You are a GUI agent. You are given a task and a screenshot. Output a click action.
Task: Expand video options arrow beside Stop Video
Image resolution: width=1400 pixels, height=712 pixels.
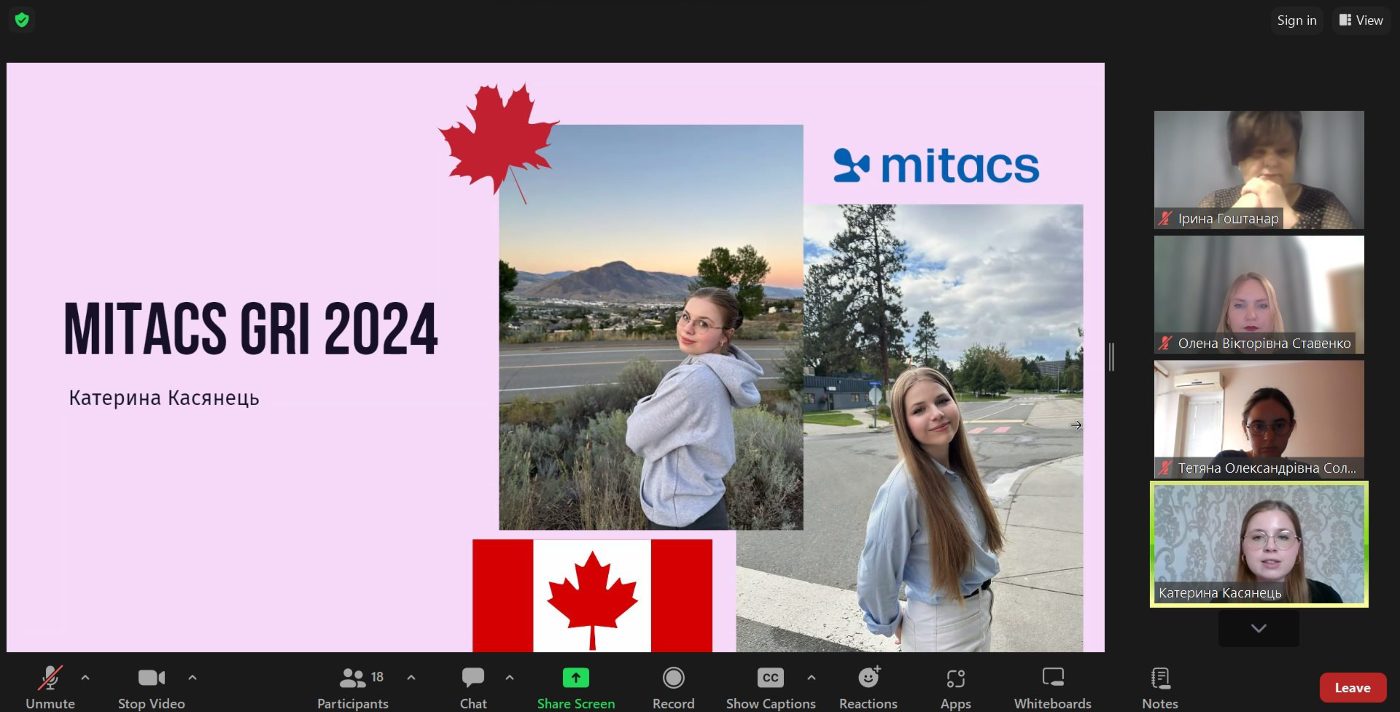point(192,677)
